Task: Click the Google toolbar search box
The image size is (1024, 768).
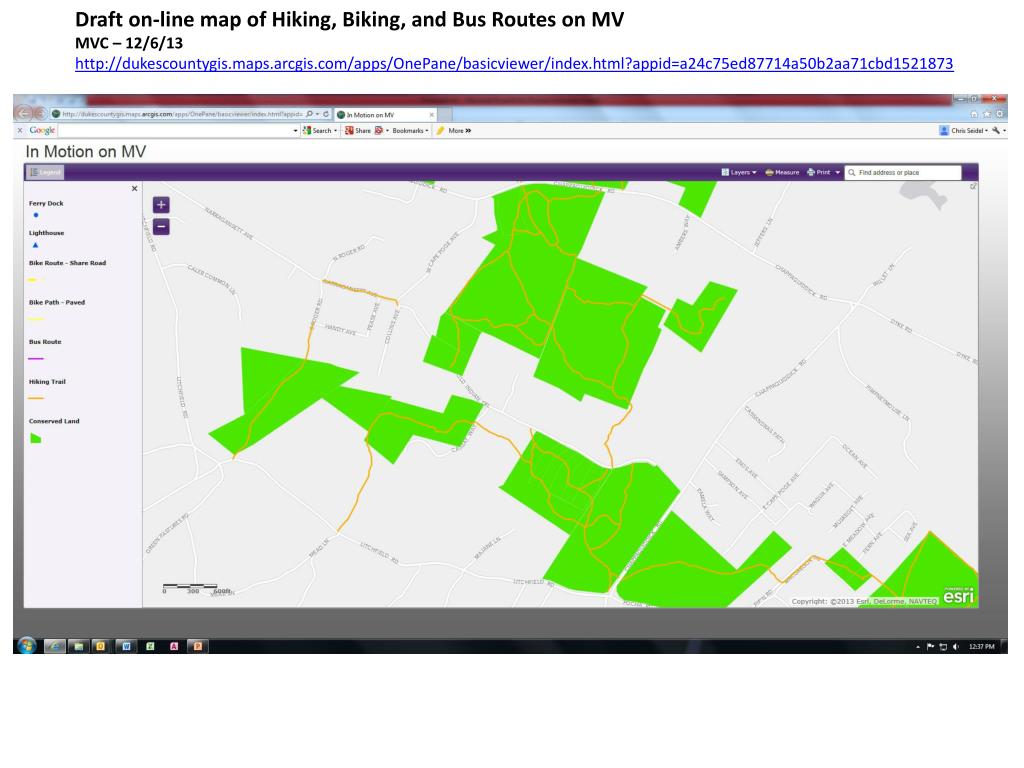Action: coord(174,131)
